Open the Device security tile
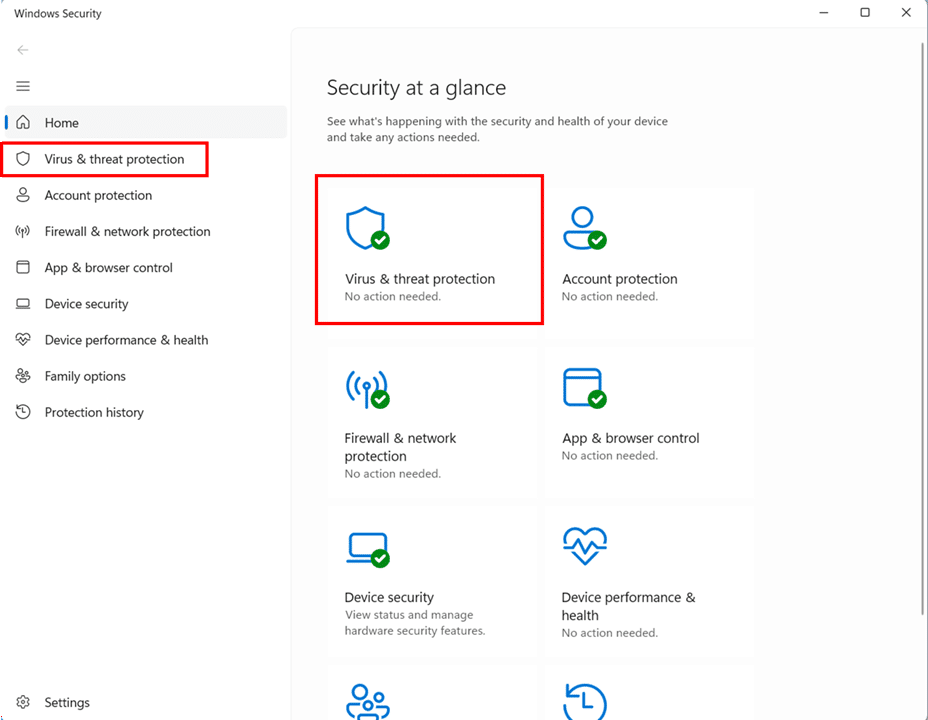The width and height of the screenshot is (928, 720). tap(429, 580)
